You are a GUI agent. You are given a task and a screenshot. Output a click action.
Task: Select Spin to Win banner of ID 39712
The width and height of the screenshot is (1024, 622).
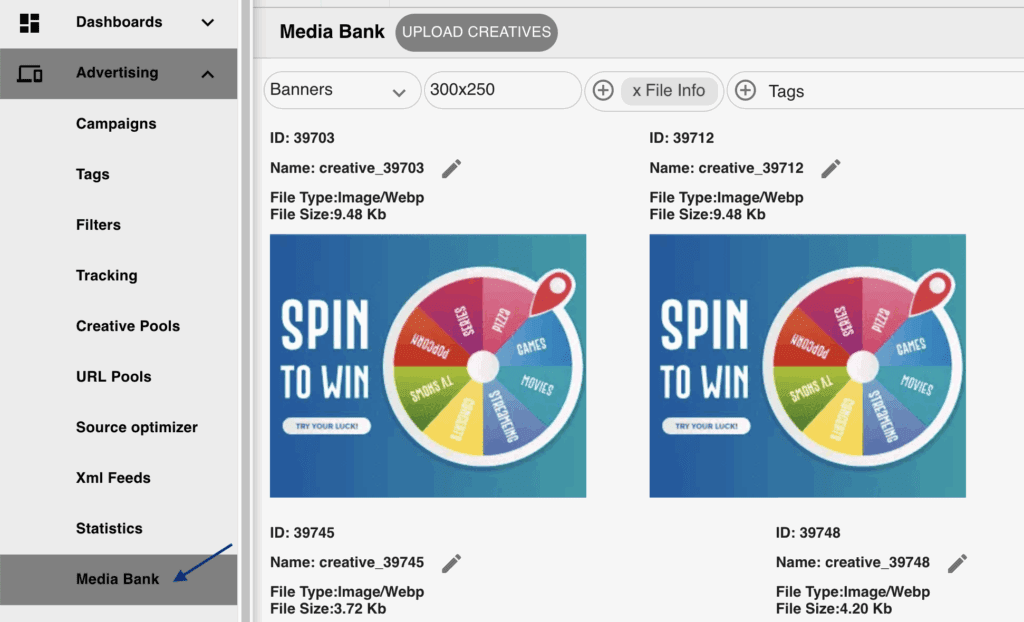(x=807, y=366)
